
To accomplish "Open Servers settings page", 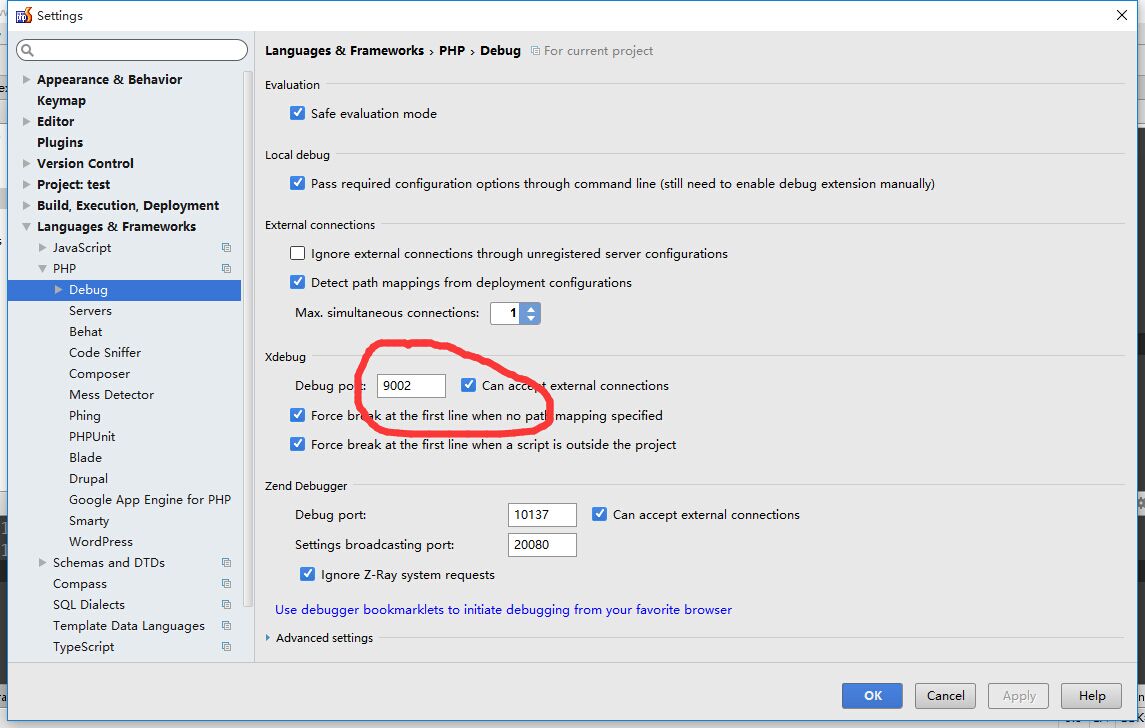I will [x=91, y=311].
